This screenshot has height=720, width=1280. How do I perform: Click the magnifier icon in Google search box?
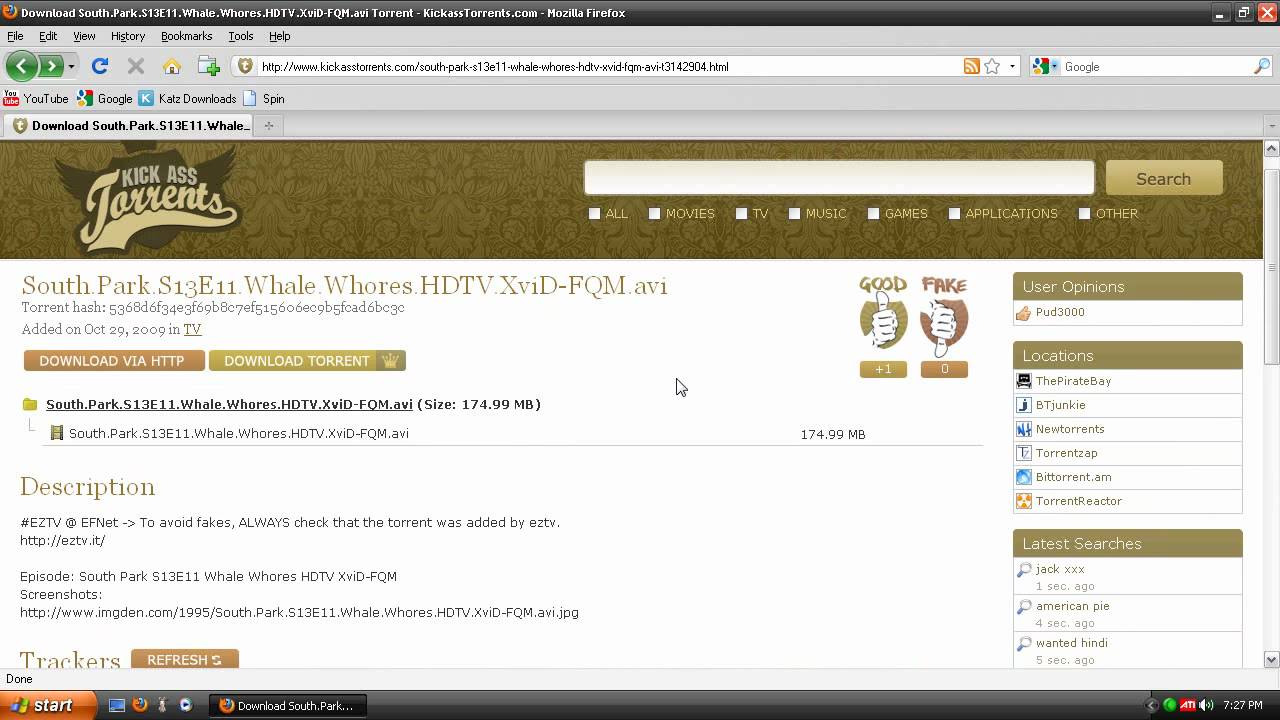click(1262, 67)
